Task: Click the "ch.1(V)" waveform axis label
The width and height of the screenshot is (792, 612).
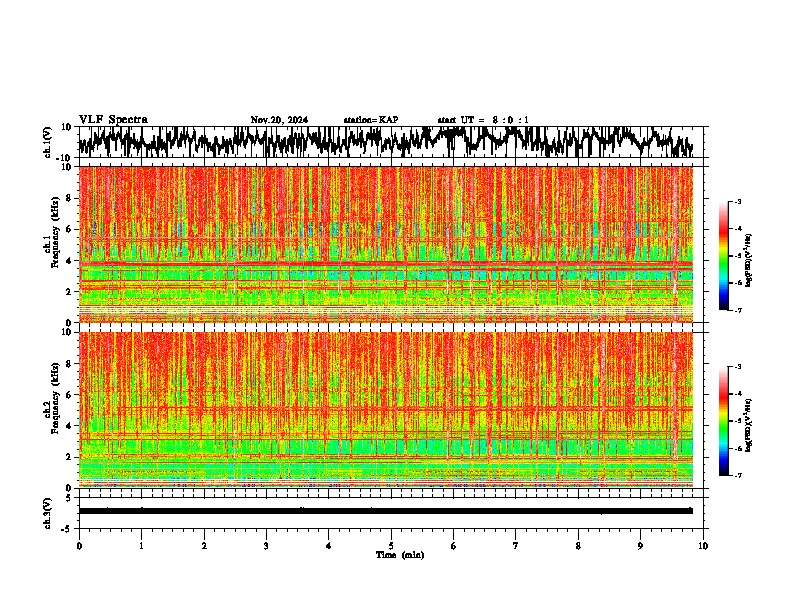Action: [x=48, y=142]
